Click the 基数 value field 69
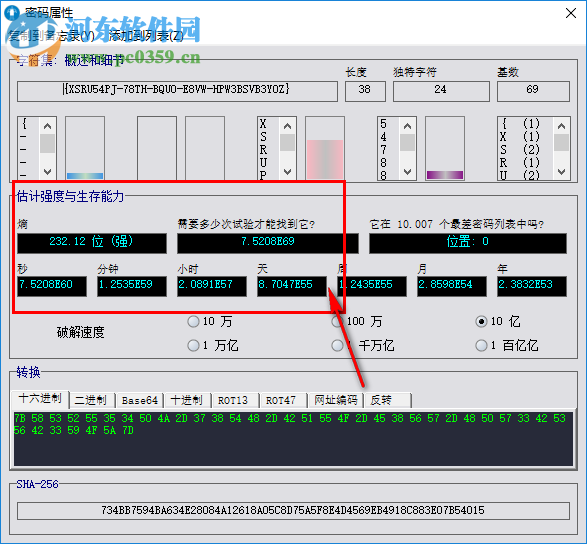The height and width of the screenshot is (544, 587). click(533, 91)
